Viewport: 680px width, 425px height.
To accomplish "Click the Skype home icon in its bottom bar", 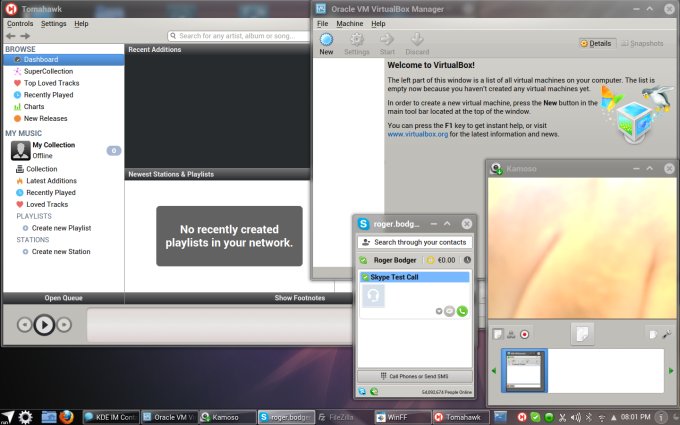I will pos(362,392).
